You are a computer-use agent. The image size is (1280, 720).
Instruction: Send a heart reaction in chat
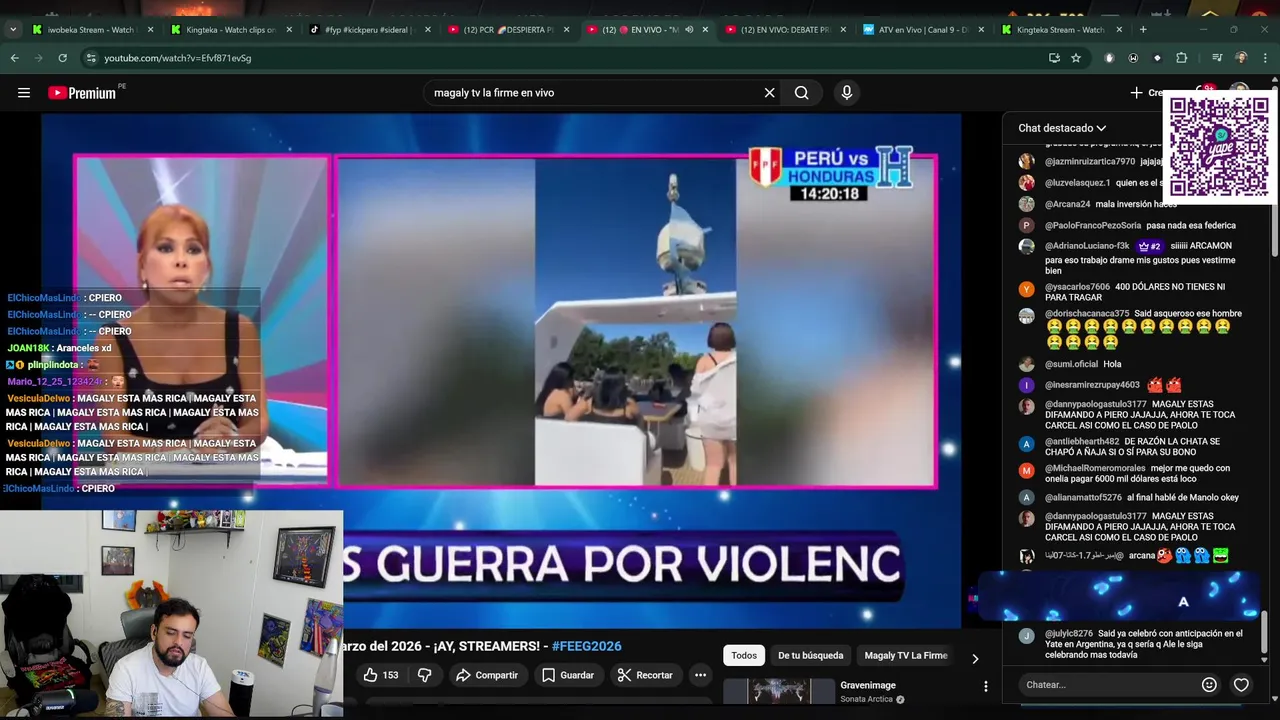(x=1241, y=685)
